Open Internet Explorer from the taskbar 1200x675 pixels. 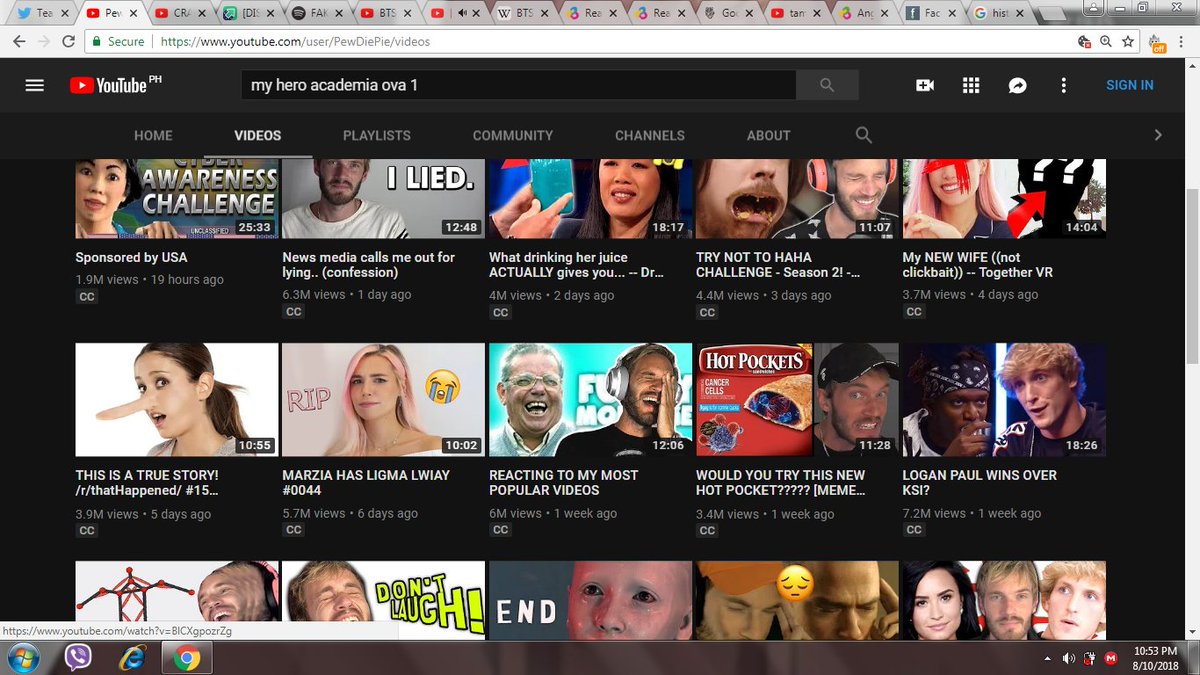(132, 658)
